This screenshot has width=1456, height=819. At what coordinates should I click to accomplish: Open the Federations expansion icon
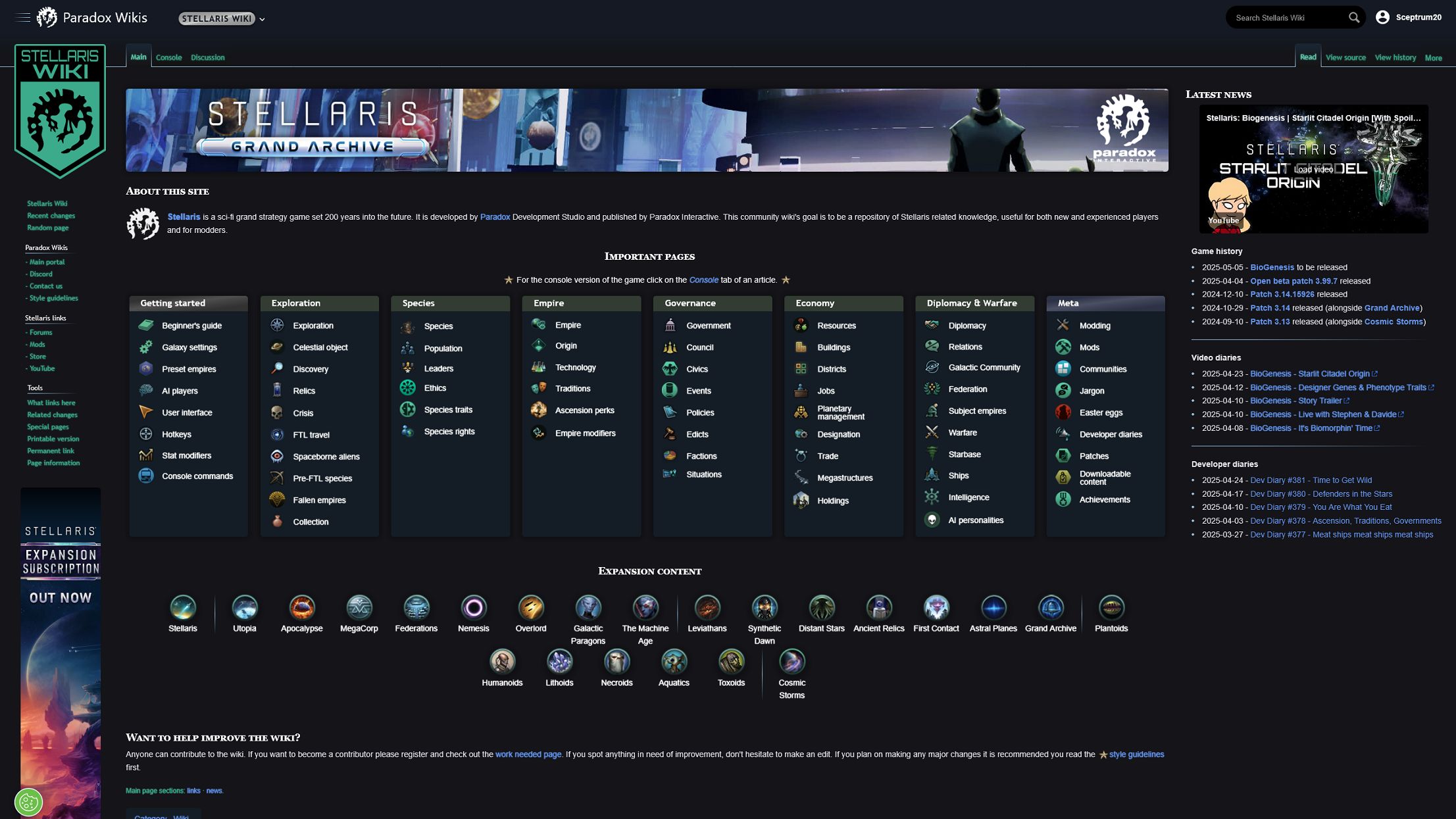point(416,607)
